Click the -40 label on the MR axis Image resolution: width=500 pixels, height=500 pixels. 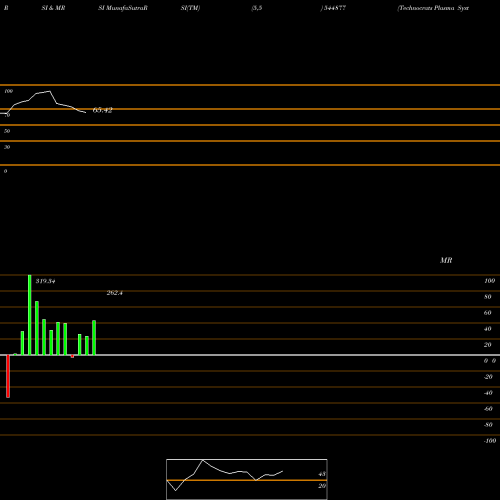click(488, 393)
